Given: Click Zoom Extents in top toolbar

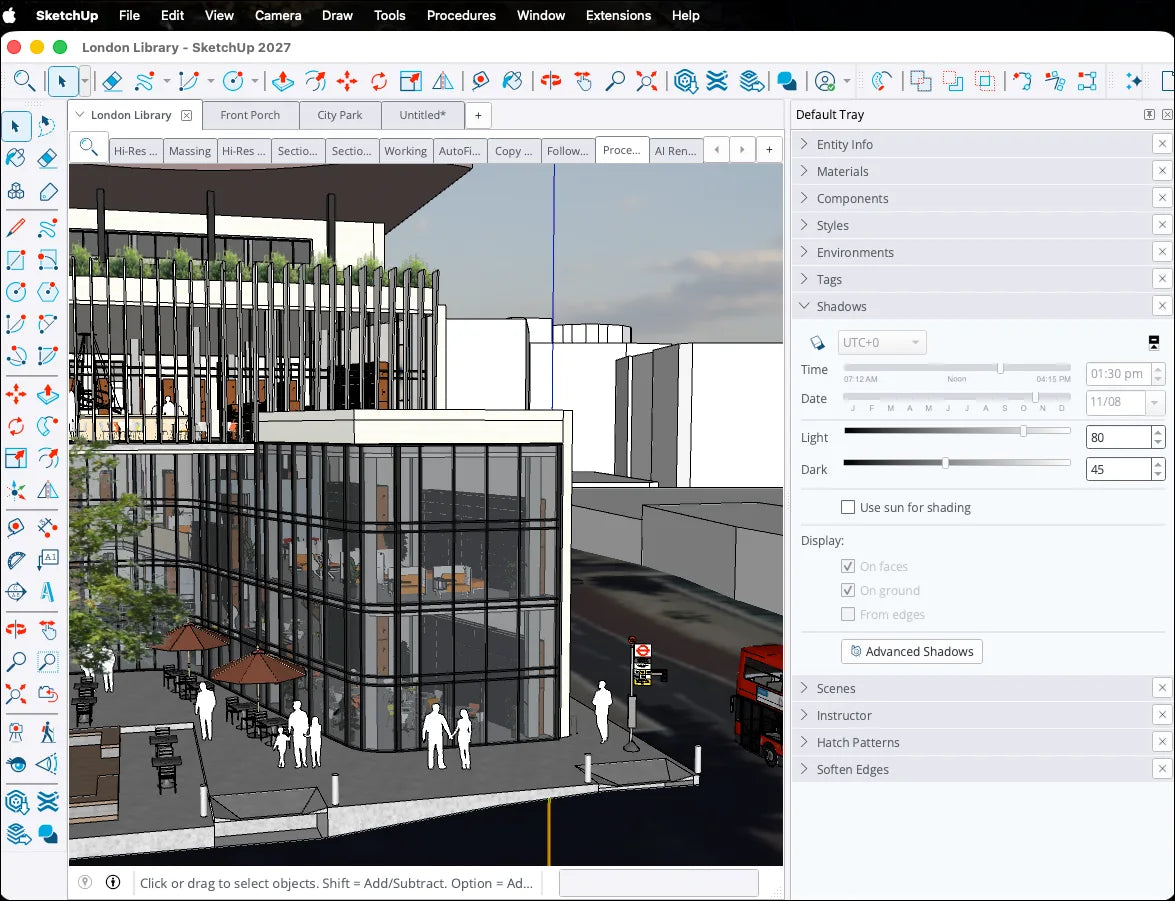Looking at the screenshot, I should pyautogui.click(x=647, y=81).
